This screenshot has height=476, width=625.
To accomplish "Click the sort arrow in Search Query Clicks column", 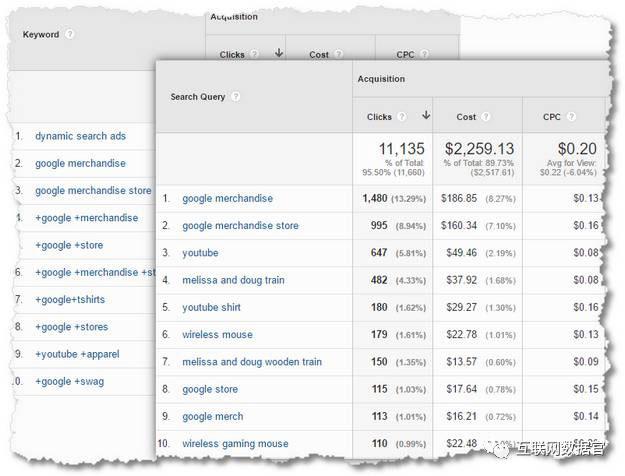I will coord(424,117).
